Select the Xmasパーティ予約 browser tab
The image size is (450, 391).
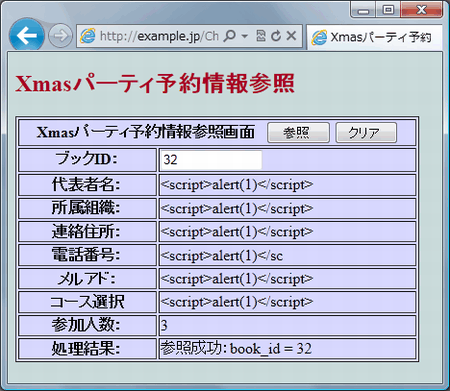pos(375,37)
